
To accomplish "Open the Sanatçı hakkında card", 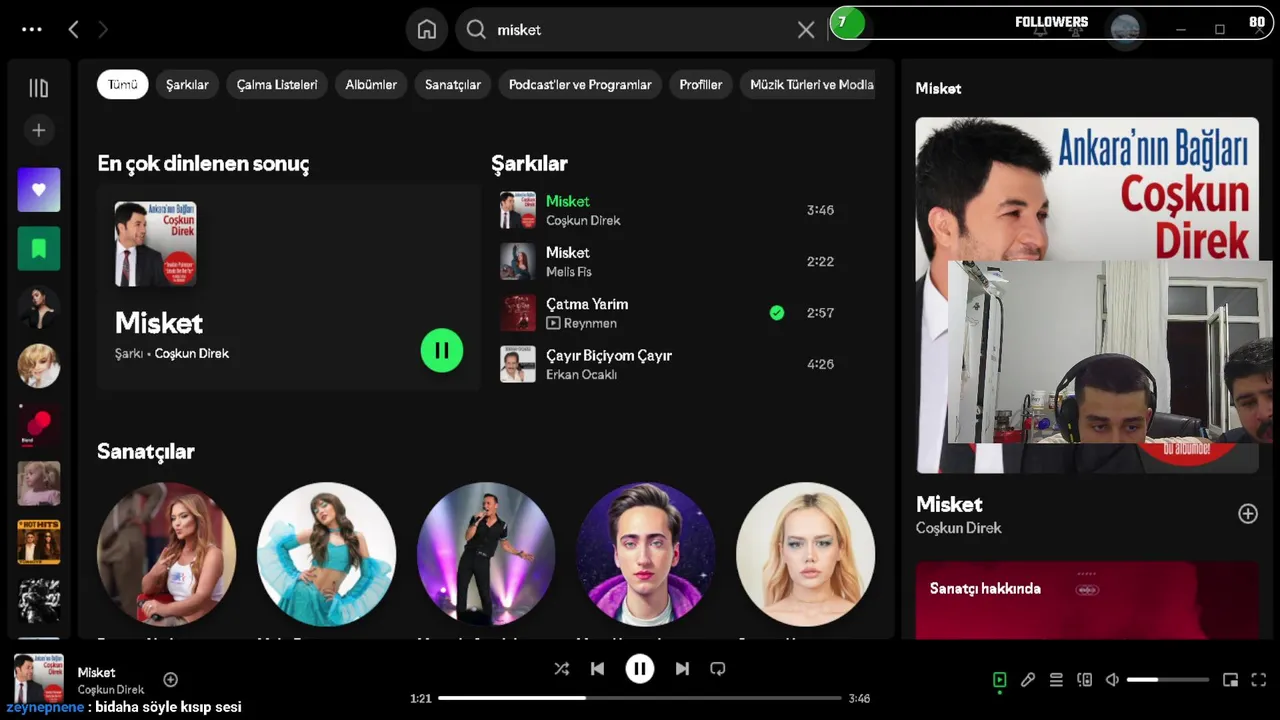I will (x=1087, y=600).
